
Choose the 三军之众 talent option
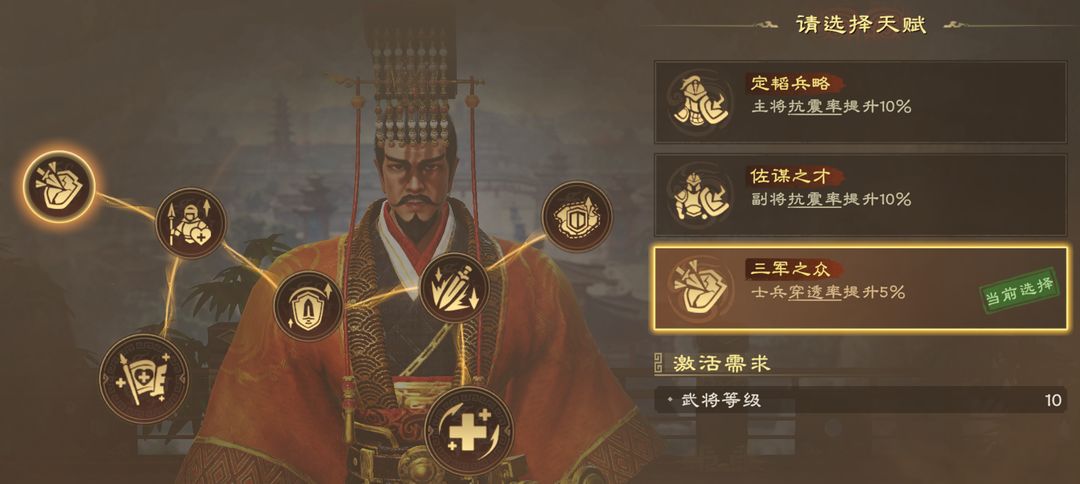coord(860,289)
